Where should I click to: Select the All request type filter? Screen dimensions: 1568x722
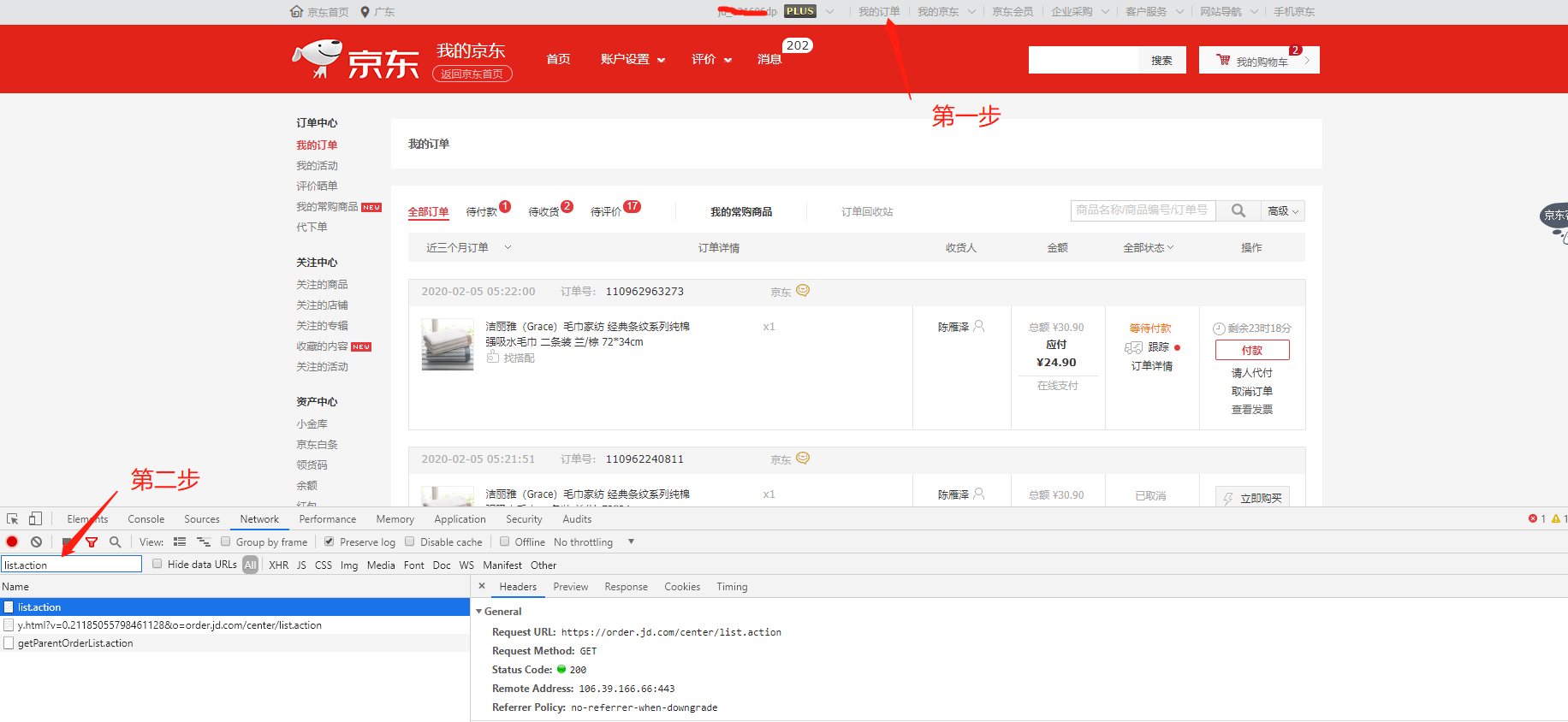pyautogui.click(x=250, y=565)
